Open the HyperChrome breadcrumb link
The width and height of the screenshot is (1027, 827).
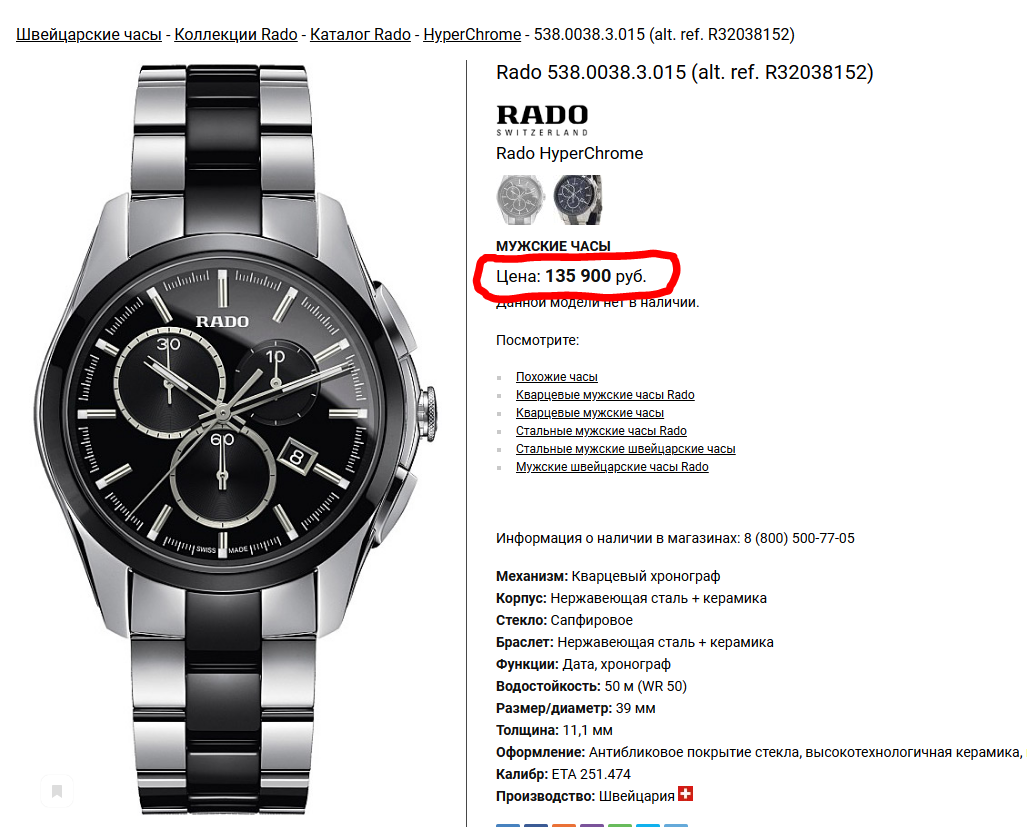472,34
